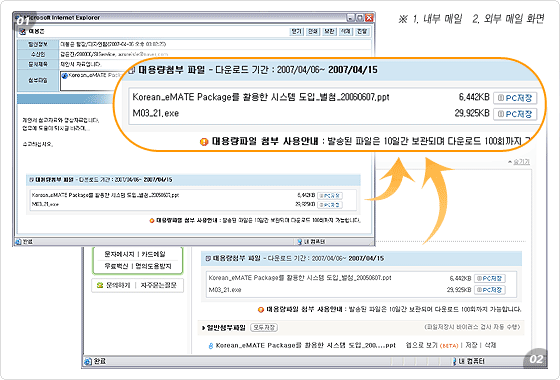Click the 내 컴퓨터 zone icon in window 01 status bar
The width and height of the screenshot is (560, 380).
tap(300, 242)
